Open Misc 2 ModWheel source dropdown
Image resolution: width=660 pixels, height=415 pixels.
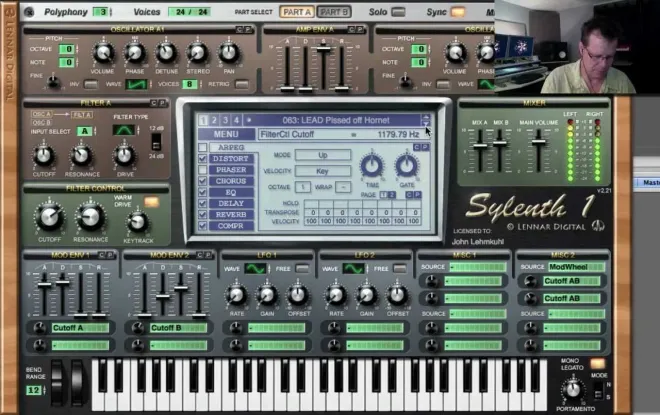coord(576,267)
